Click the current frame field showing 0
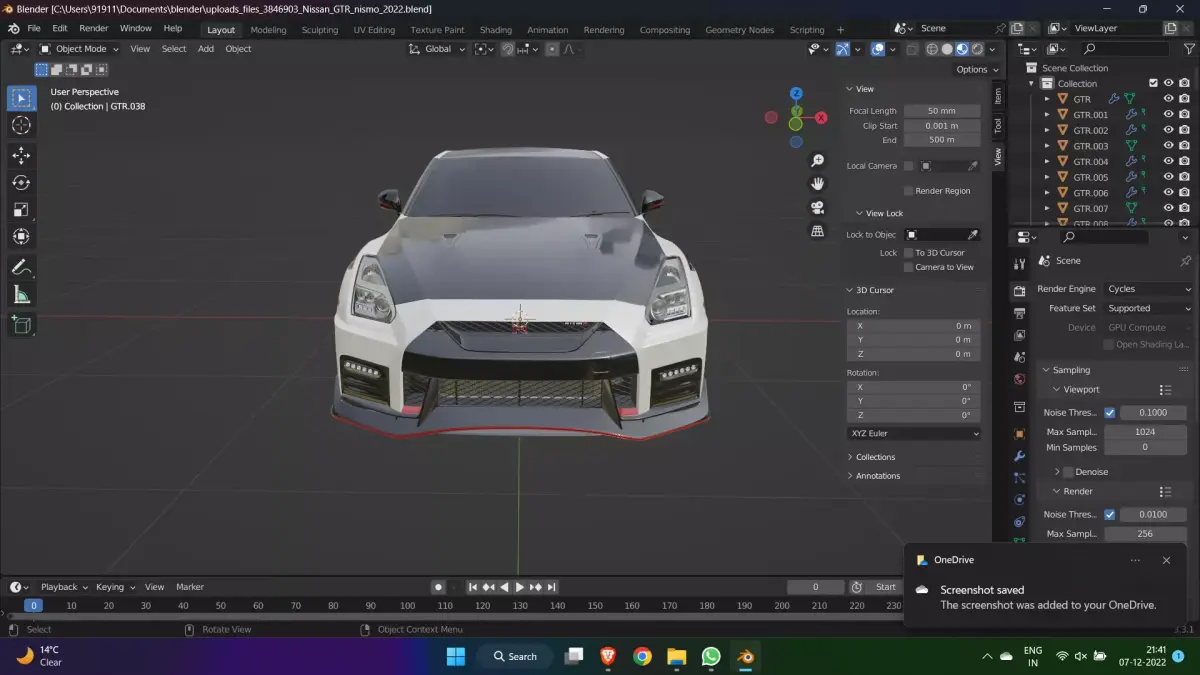Viewport: 1200px width, 675px height. click(x=815, y=587)
